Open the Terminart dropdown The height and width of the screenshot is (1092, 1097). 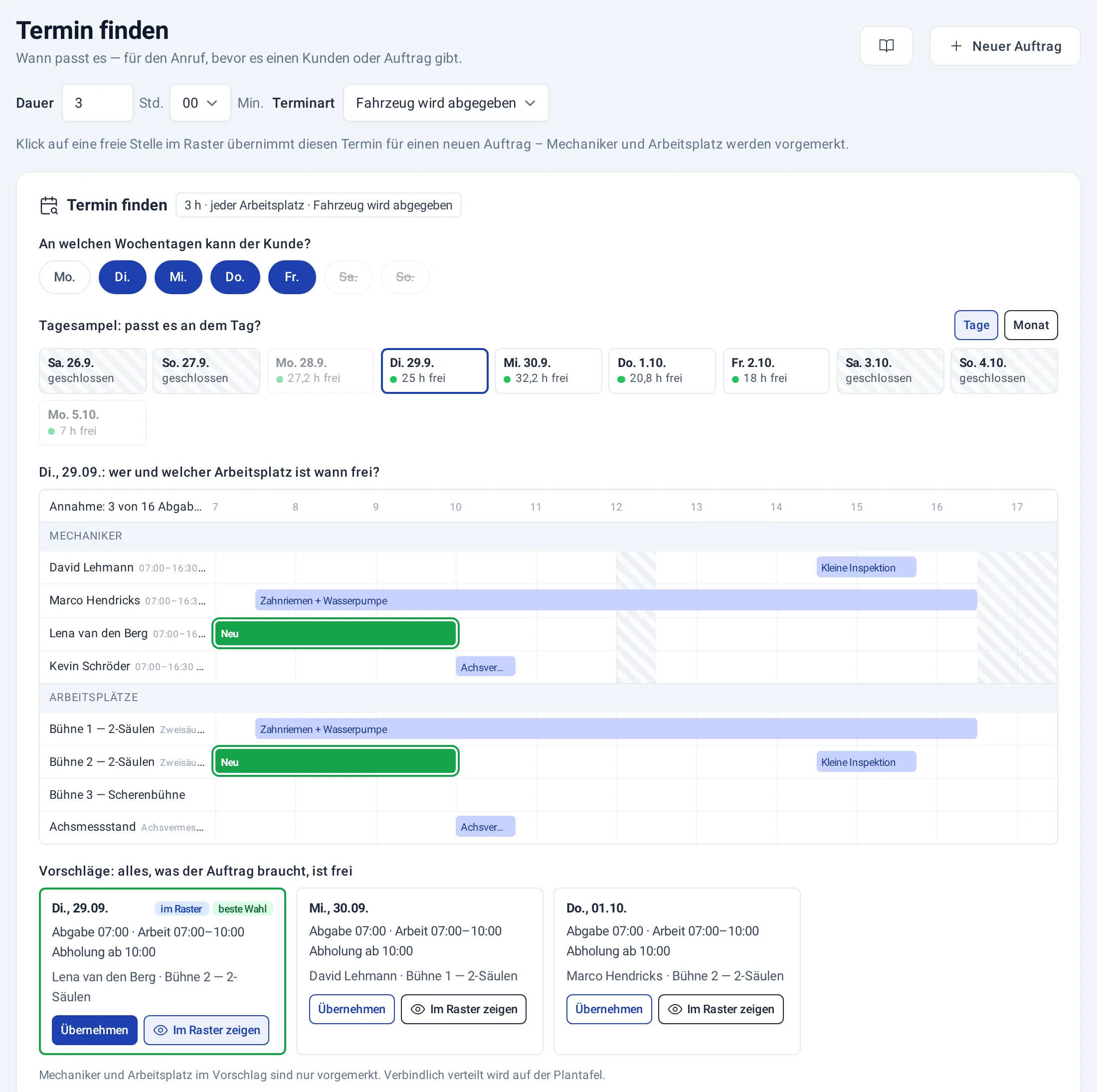[446, 103]
